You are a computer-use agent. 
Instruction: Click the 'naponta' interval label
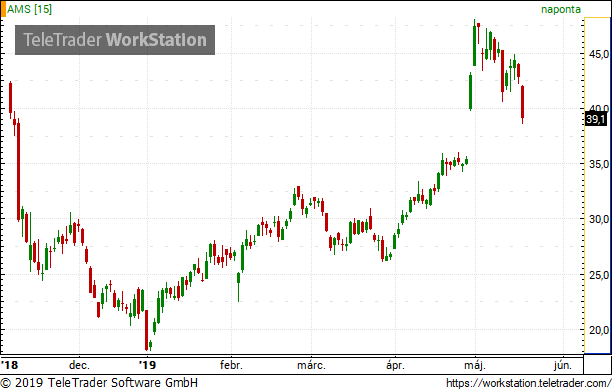click(561, 9)
